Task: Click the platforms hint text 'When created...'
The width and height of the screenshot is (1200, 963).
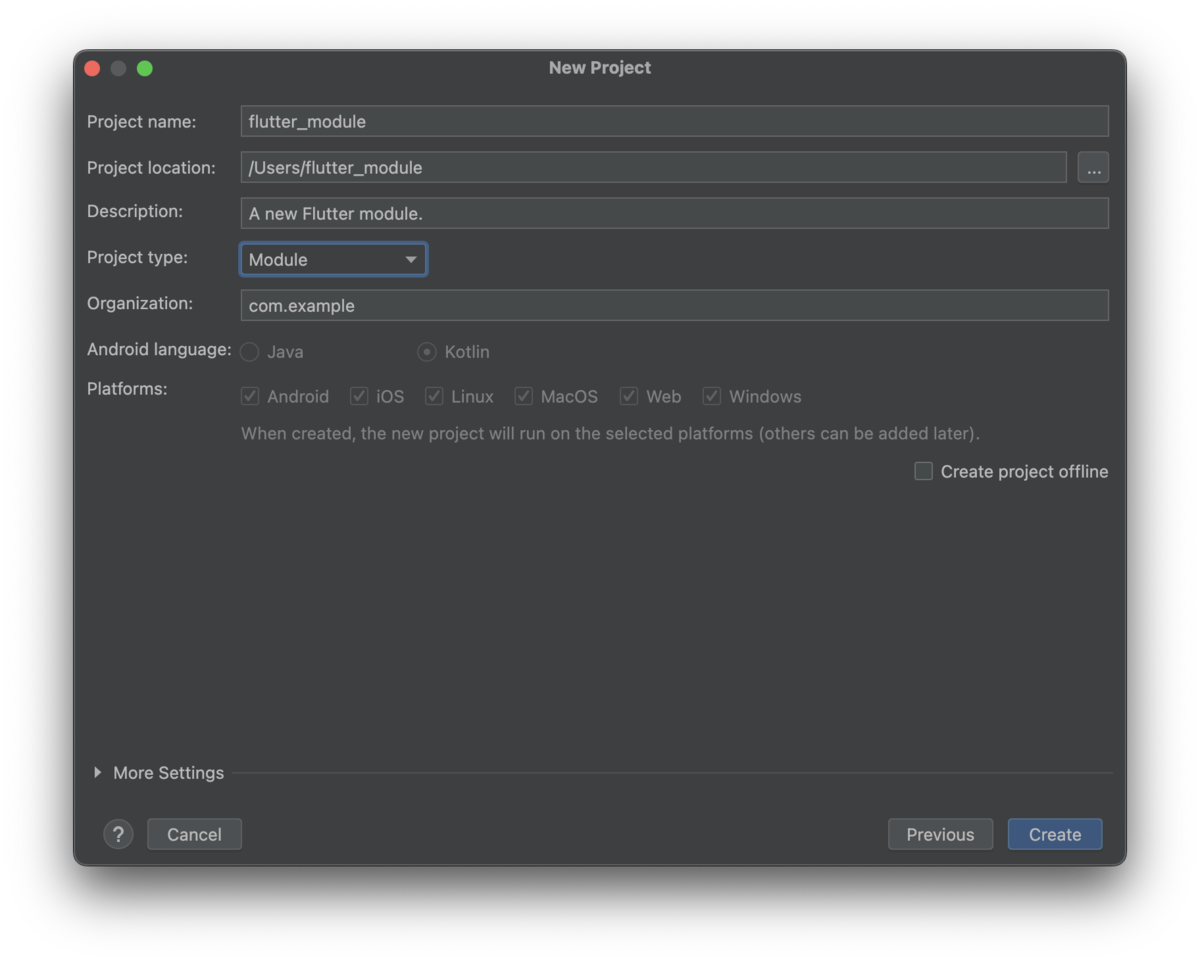Action: point(610,434)
